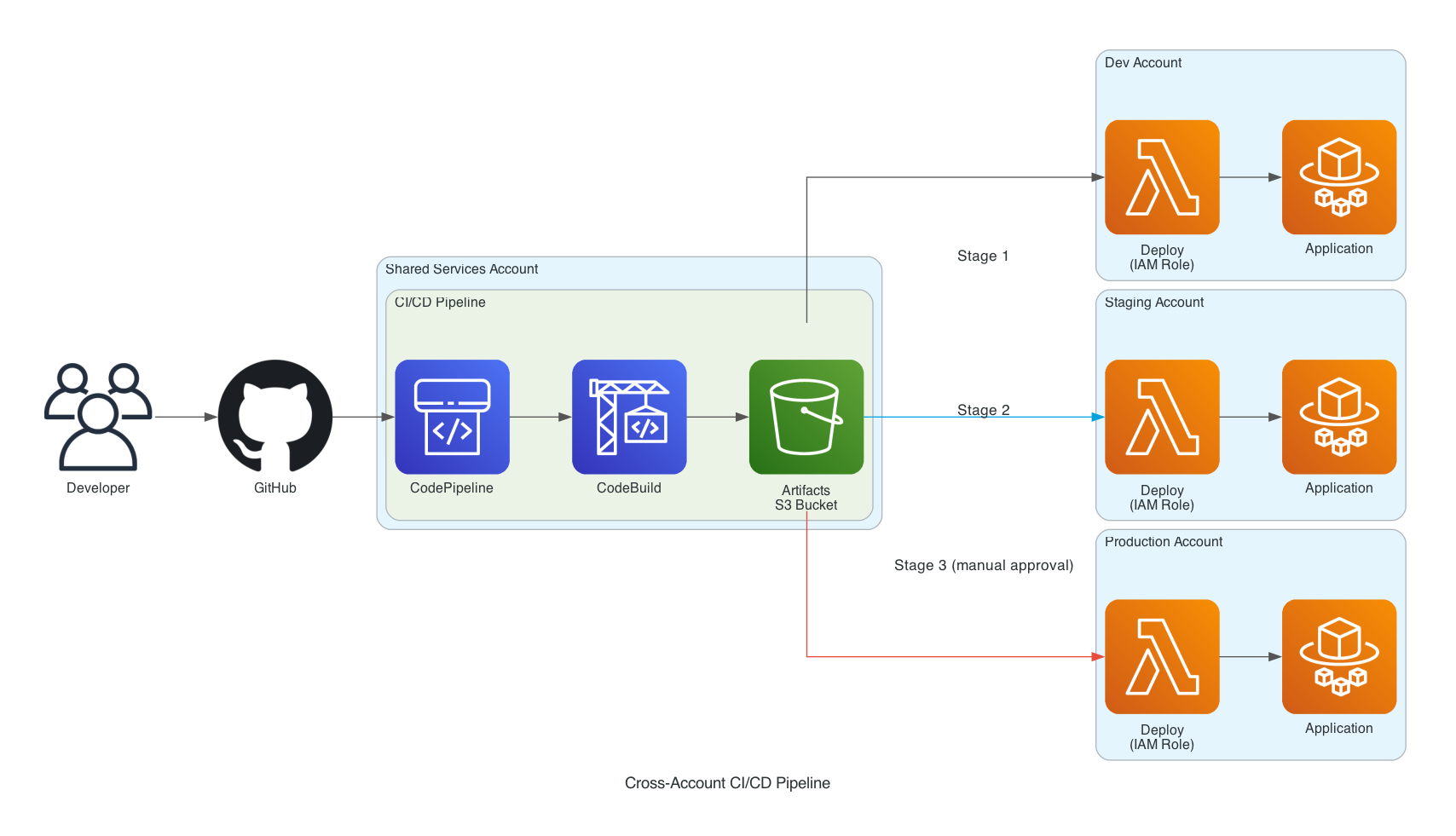Select Dev Account 'Application' label
The height and width of the screenshot is (836, 1456).
pos(1339,249)
